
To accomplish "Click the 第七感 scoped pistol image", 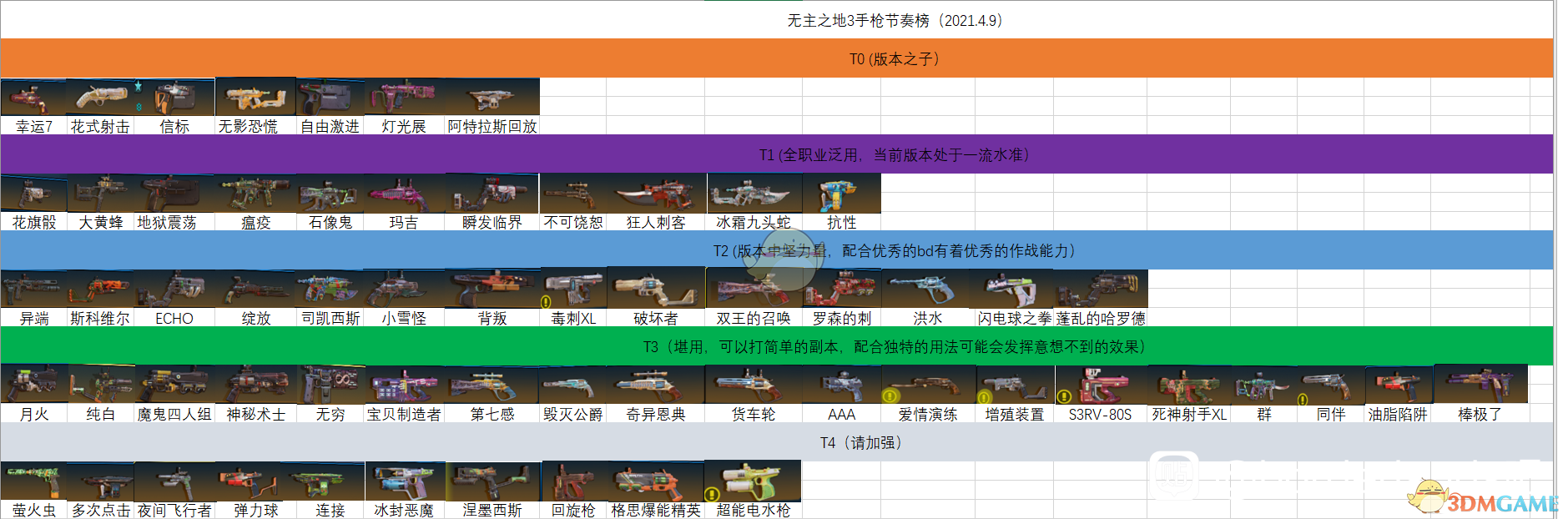I will 492,385.
